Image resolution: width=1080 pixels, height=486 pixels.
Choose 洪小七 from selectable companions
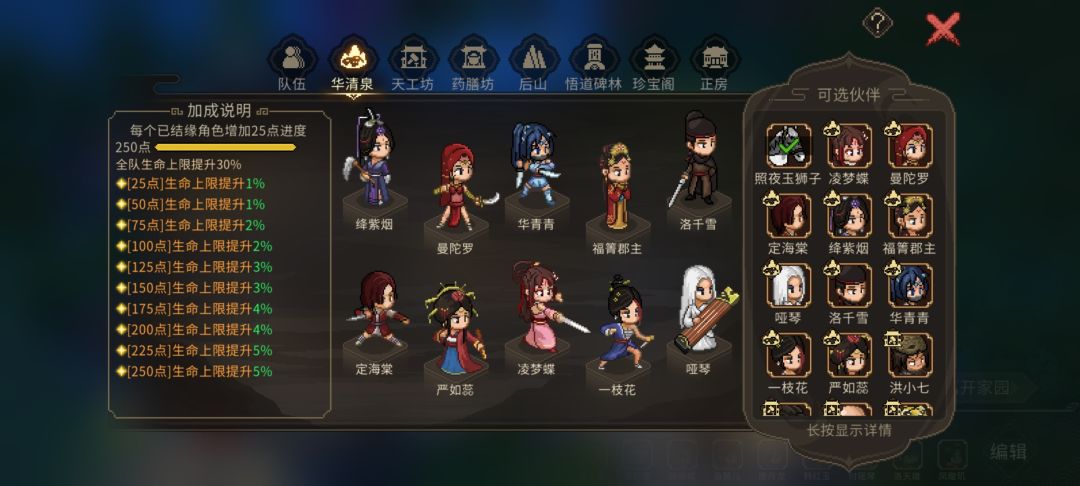910,355
